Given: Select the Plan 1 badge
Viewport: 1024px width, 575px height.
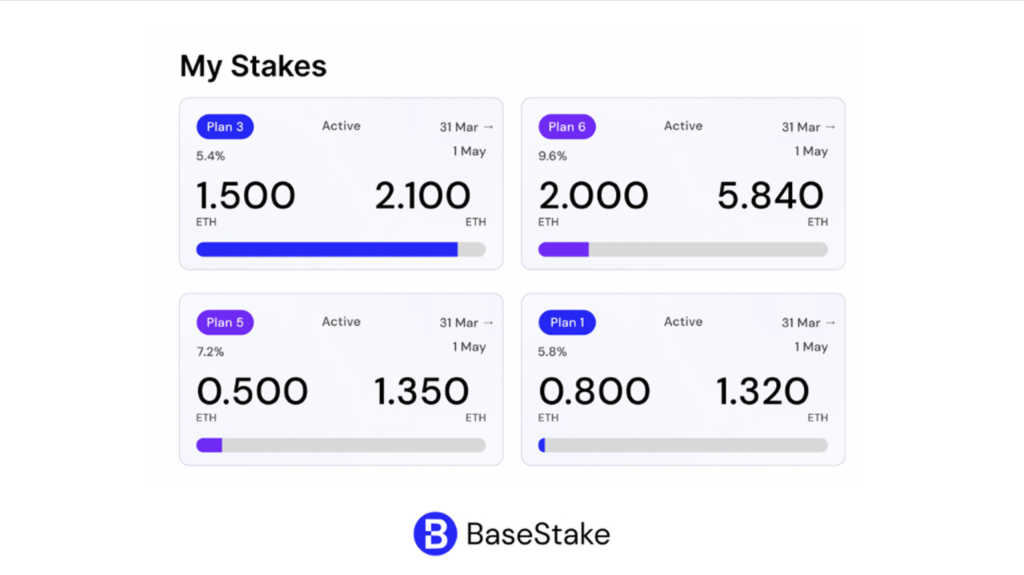Looking at the screenshot, I should (567, 323).
